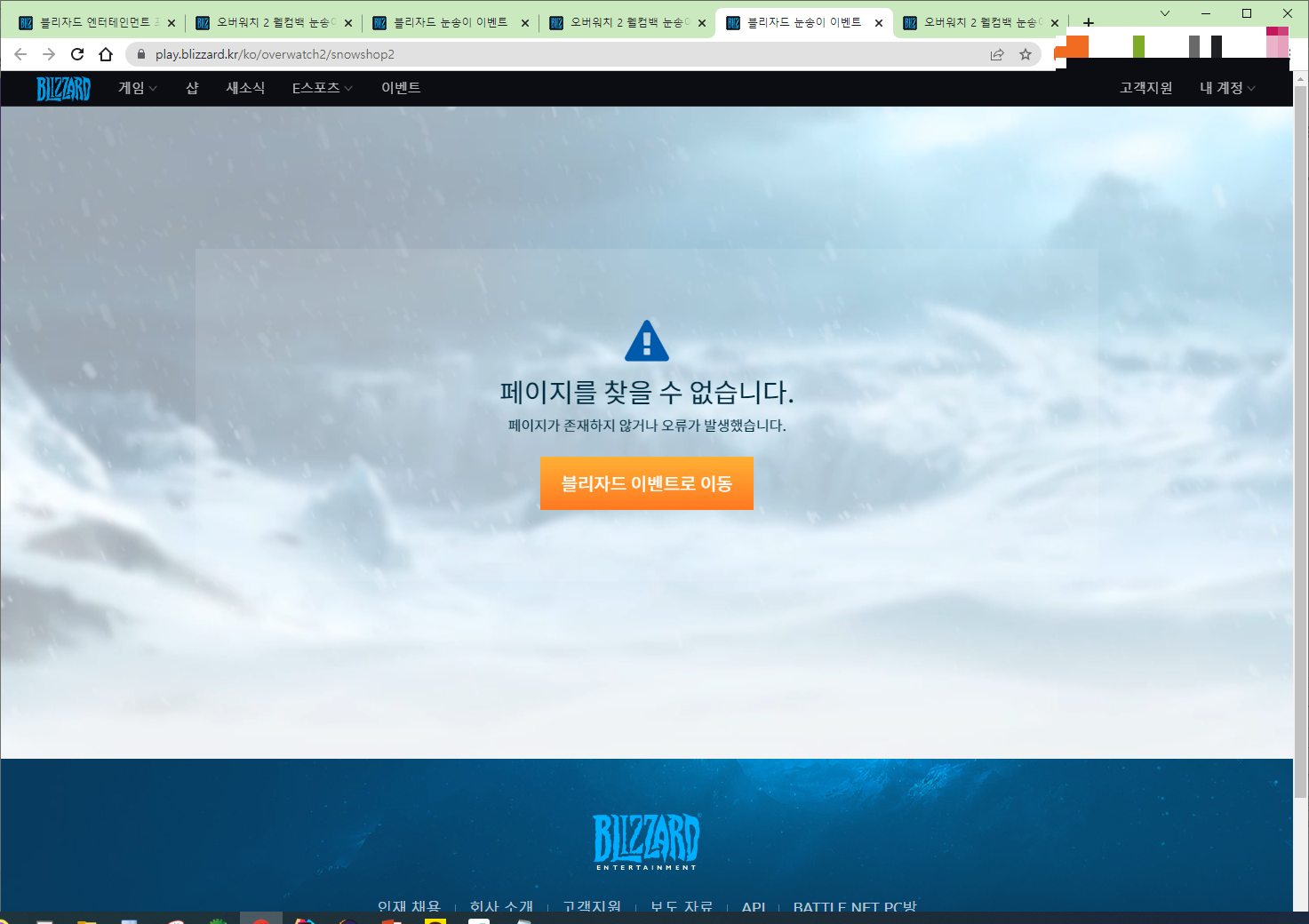Open the 샵 menu item
The height and width of the screenshot is (924, 1309).
point(192,88)
